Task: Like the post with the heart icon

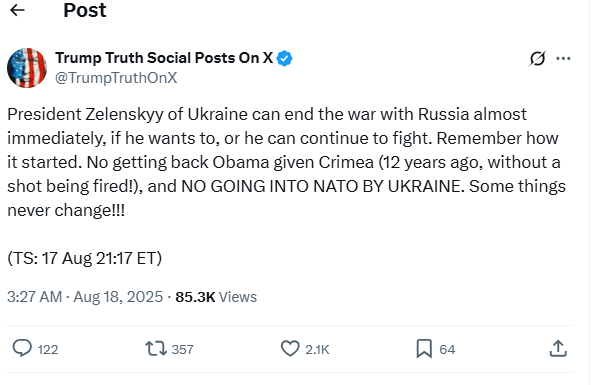Action: [x=290, y=348]
